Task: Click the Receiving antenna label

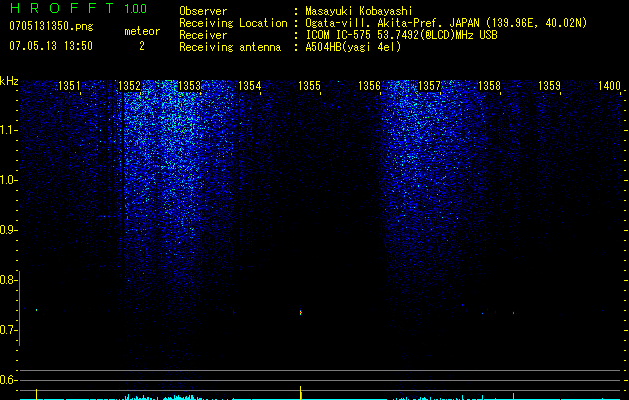Action: click(230, 47)
